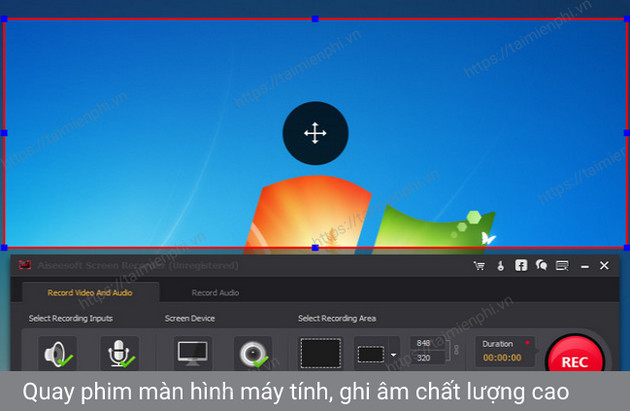Open the Duration timer setting
Viewport: 630px width, 411px height.
505,351
